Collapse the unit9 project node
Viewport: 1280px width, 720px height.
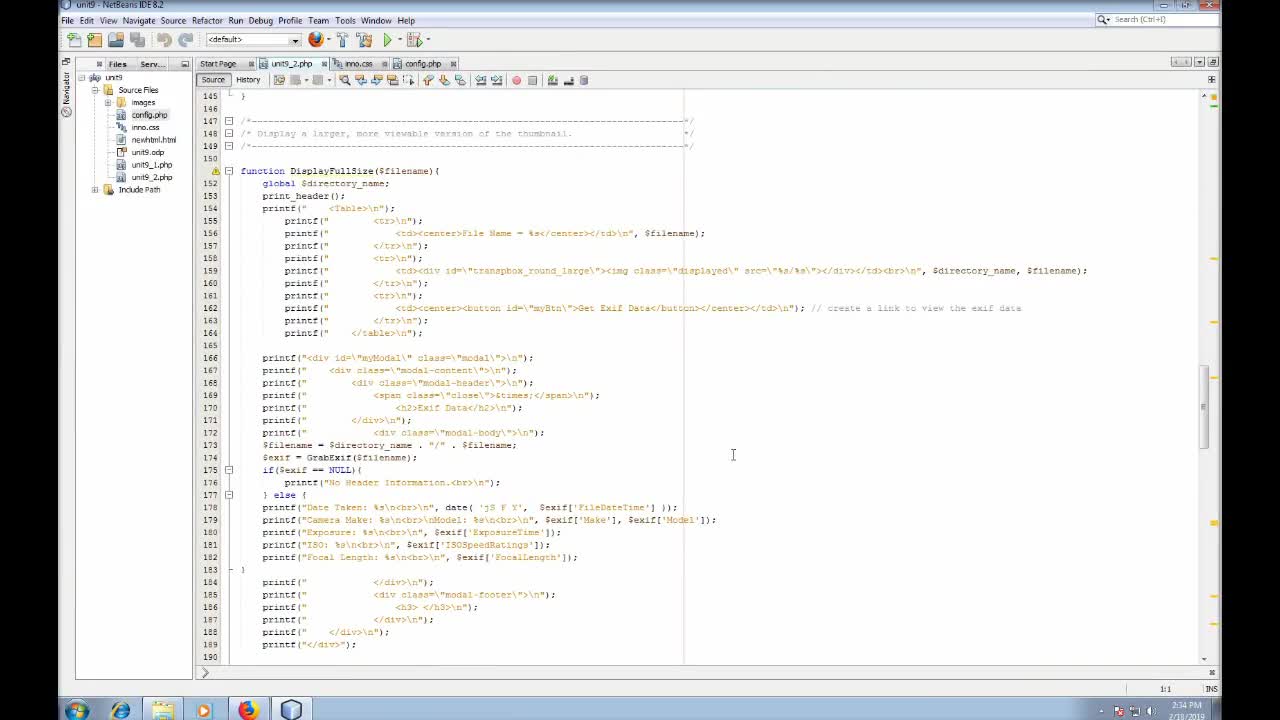tap(83, 77)
